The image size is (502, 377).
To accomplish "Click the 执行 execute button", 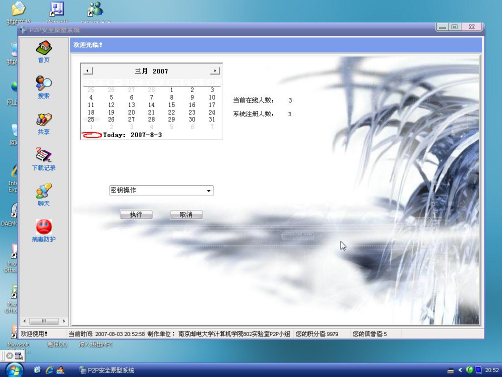I will (136, 215).
